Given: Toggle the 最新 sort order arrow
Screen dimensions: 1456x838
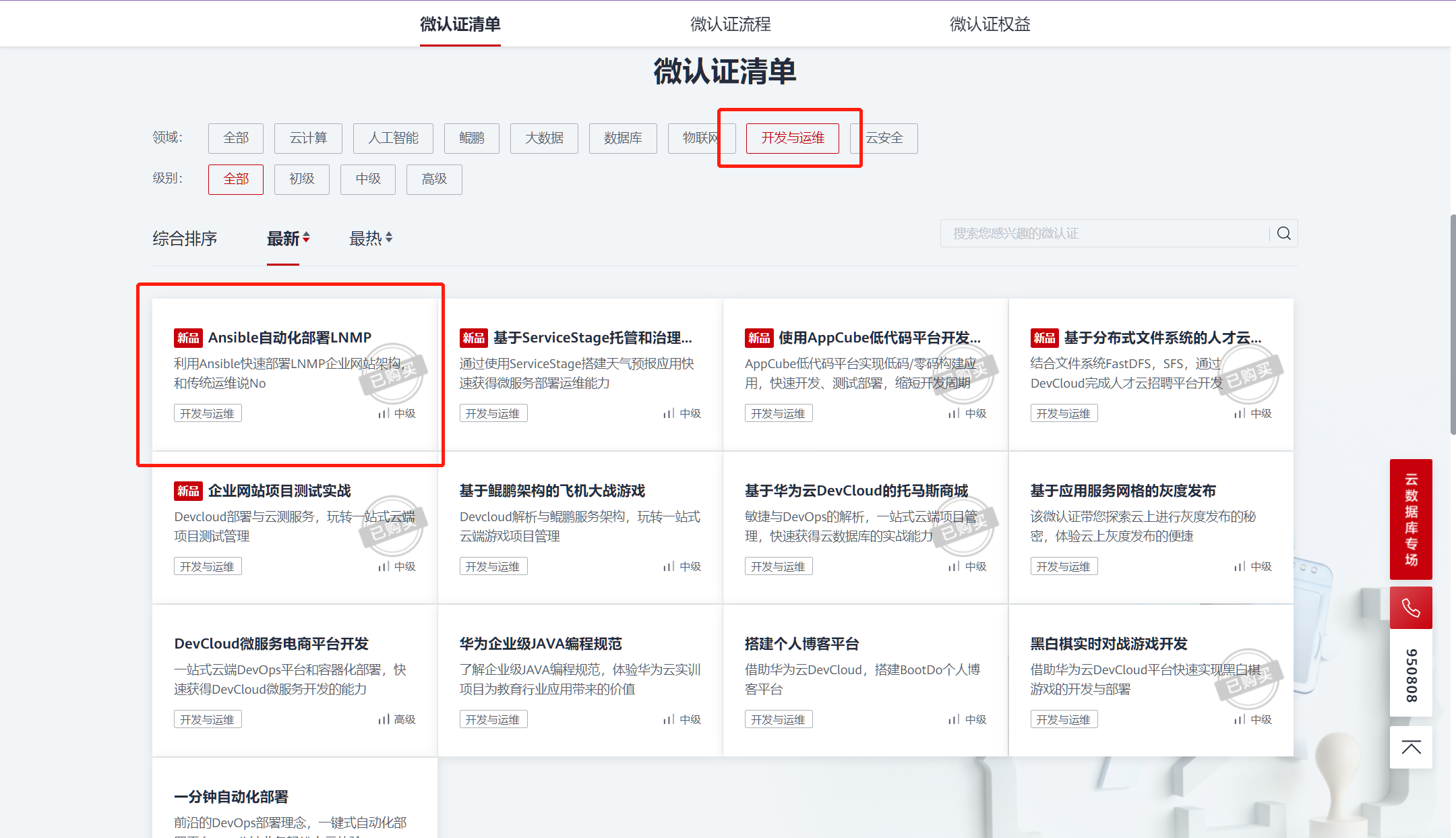Looking at the screenshot, I should [306, 238].
